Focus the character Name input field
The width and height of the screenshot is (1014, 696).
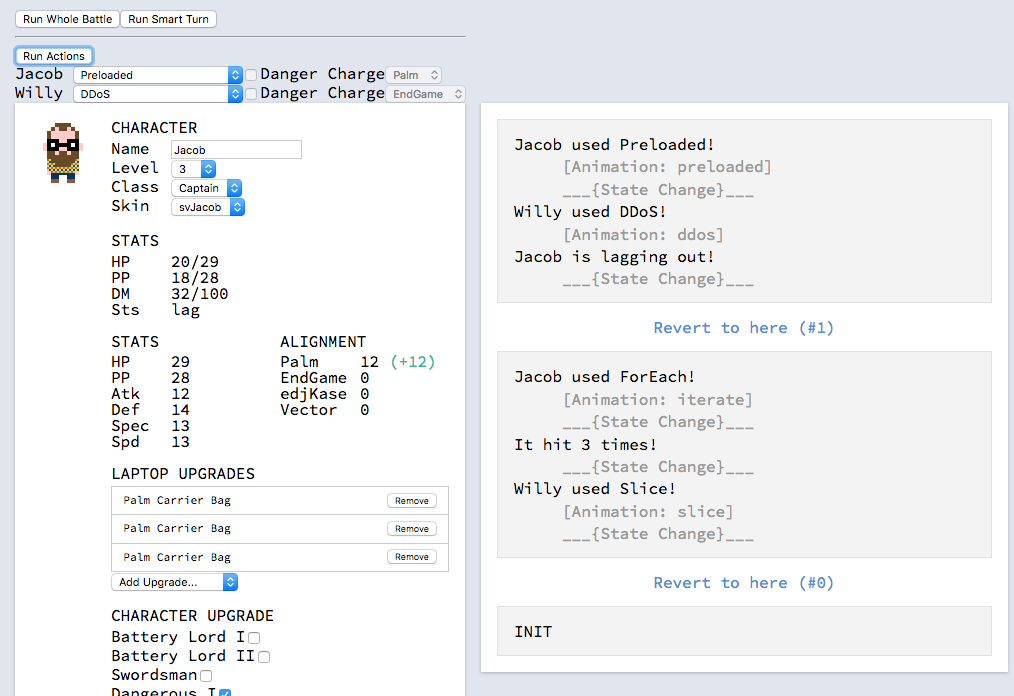236,149
